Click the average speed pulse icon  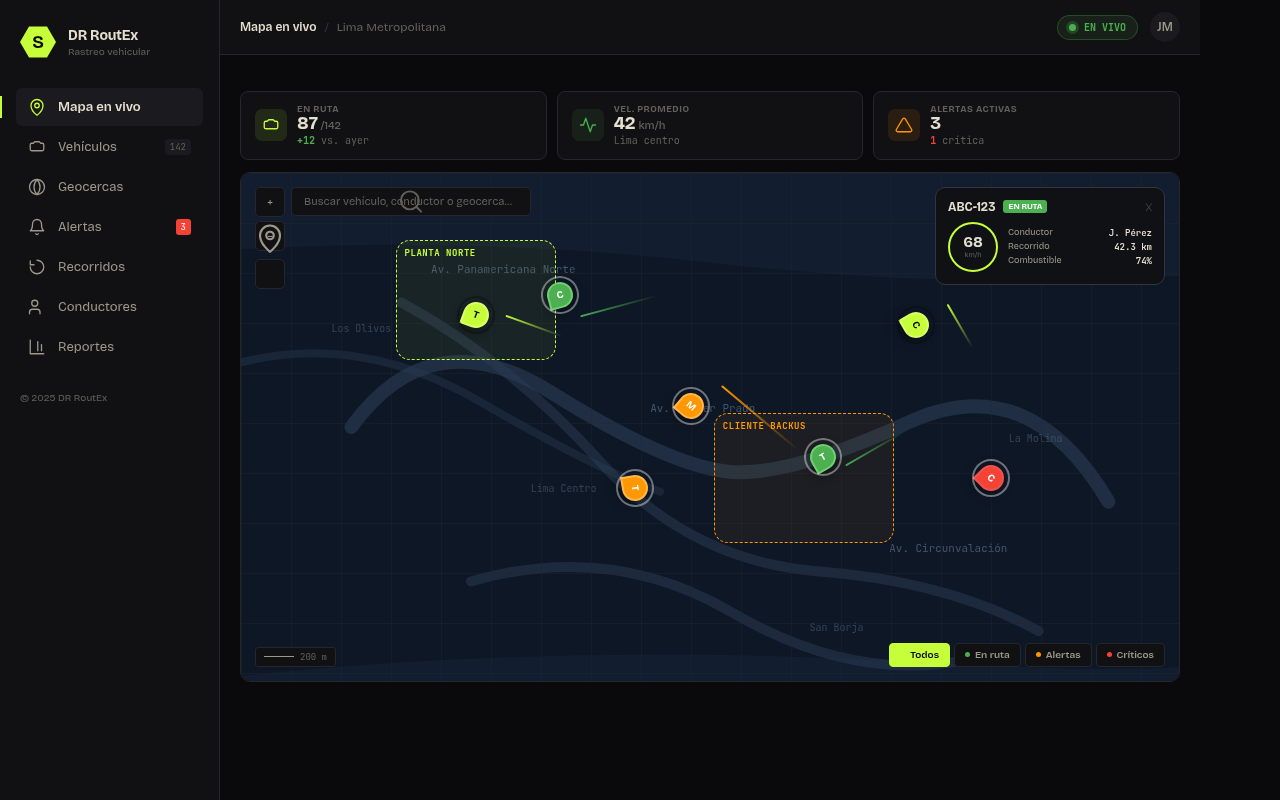(x=588, y=125)
